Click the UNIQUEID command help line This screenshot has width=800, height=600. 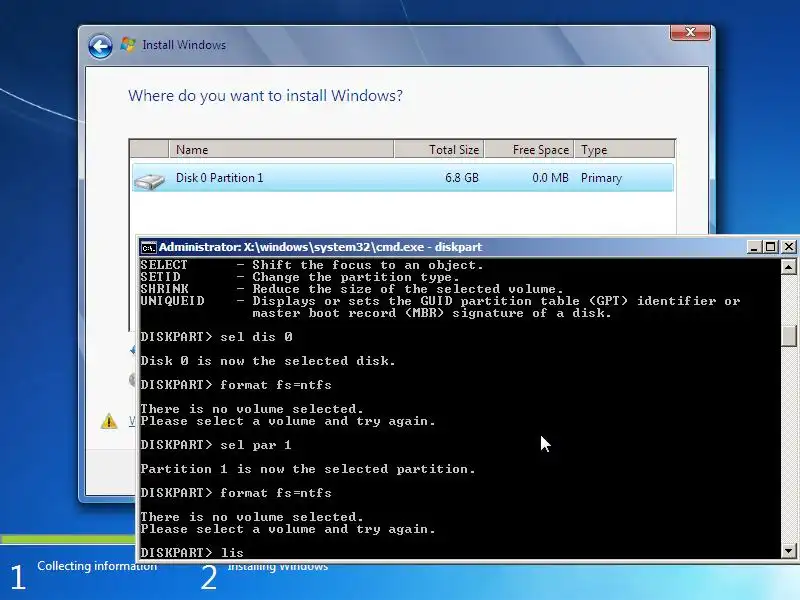tap(440, 307)
